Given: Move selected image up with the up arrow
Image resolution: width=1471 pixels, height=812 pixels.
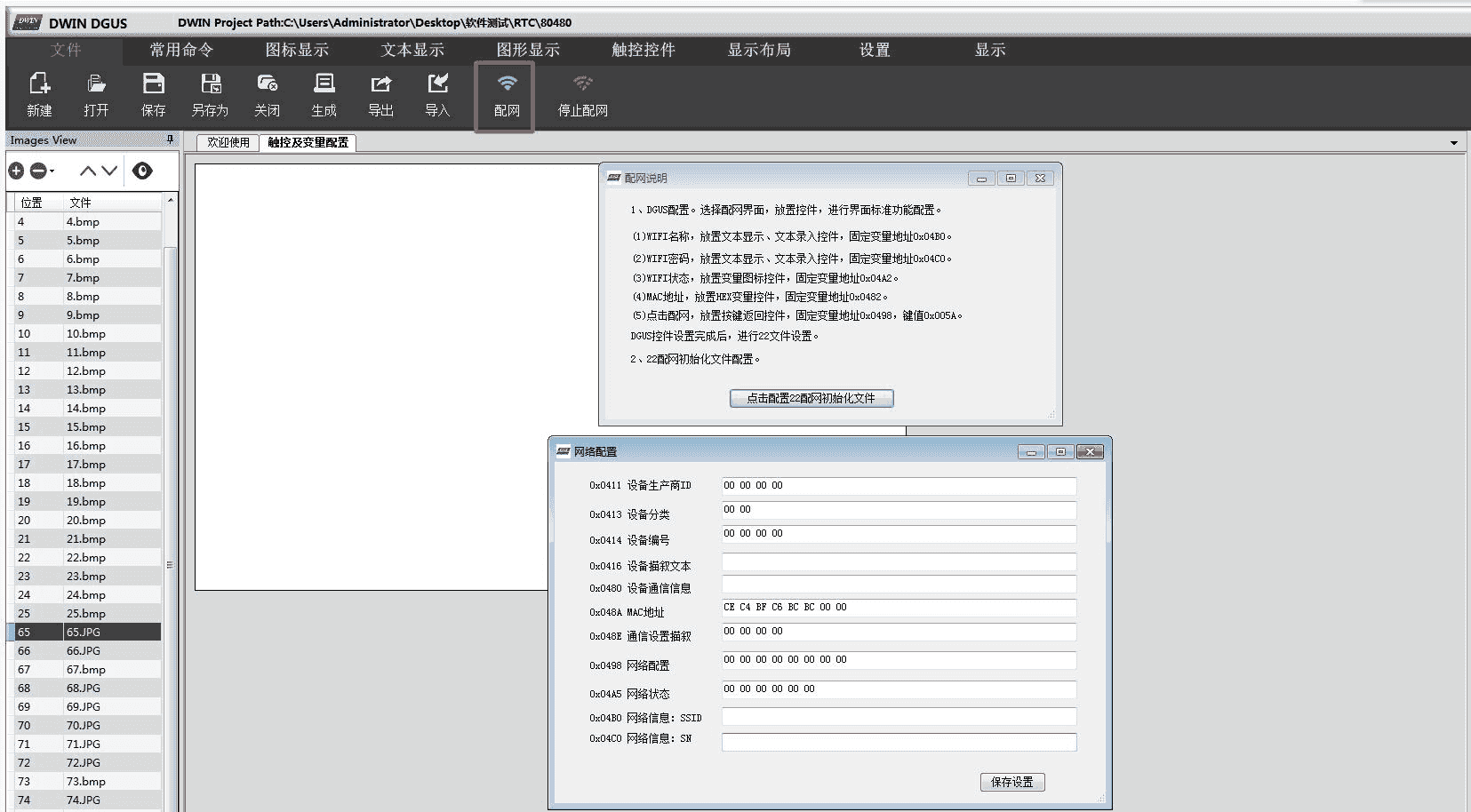Looking at the screenshot, I should point(88,171).
